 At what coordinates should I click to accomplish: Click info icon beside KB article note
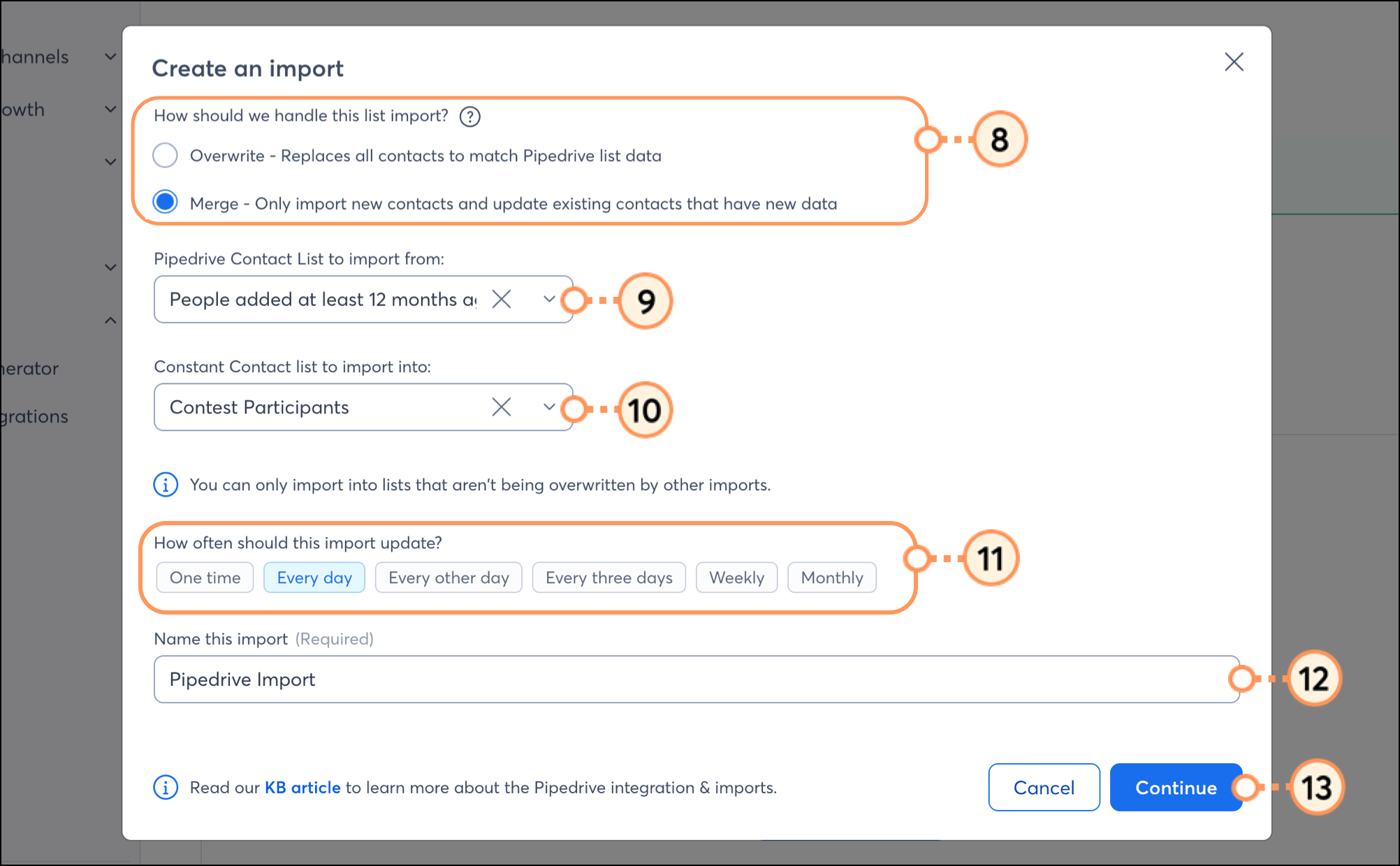pos(166,788)
